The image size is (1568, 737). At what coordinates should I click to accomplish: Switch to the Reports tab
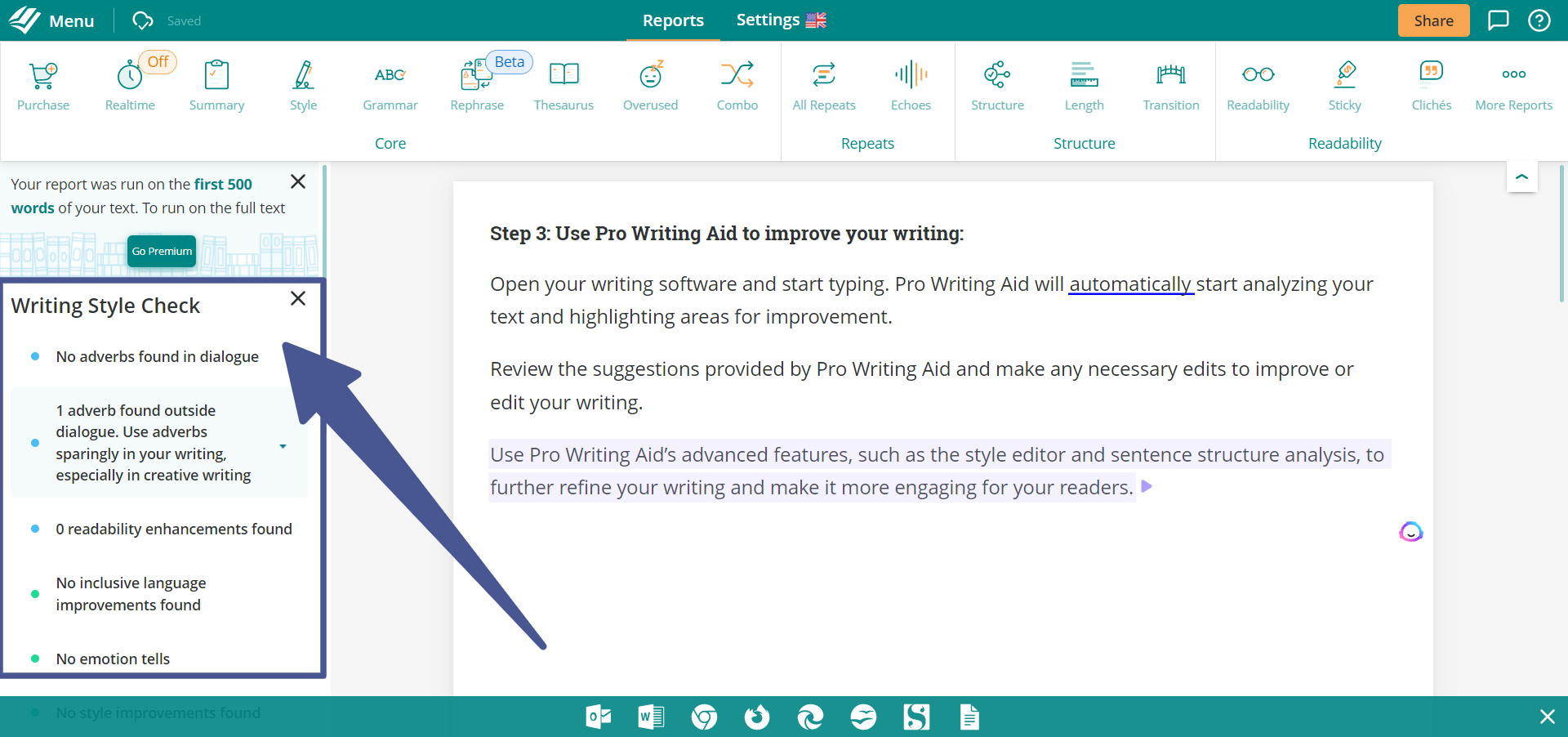click(x=673, y=20)
